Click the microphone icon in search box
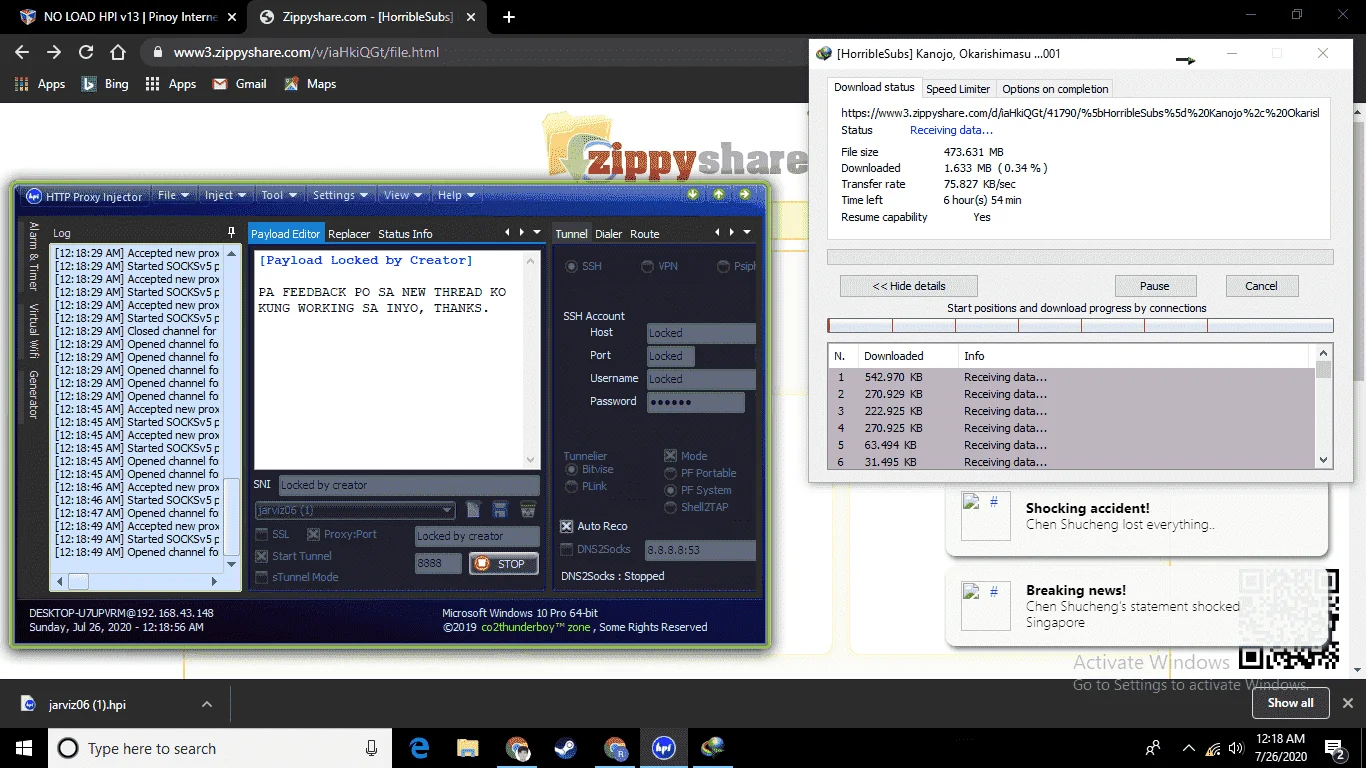The height and width of the screenshot is (768, 1366). [372, 748]
